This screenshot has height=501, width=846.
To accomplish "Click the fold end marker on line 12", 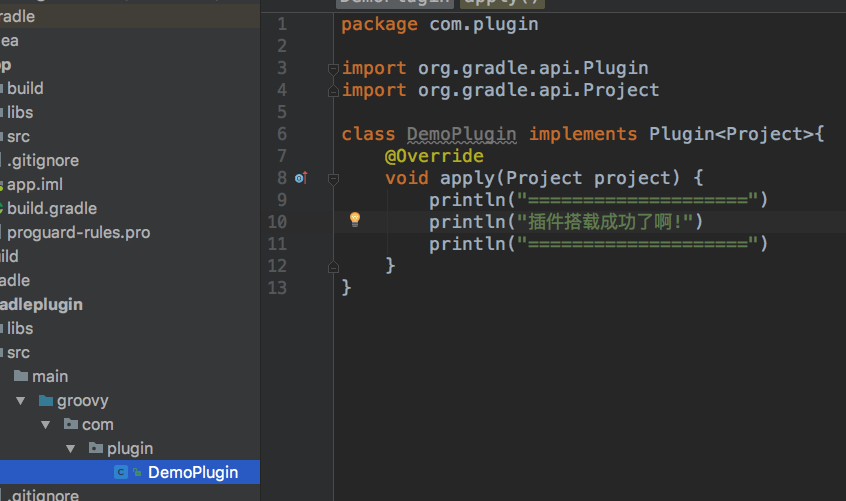I will tap(333, 266).
